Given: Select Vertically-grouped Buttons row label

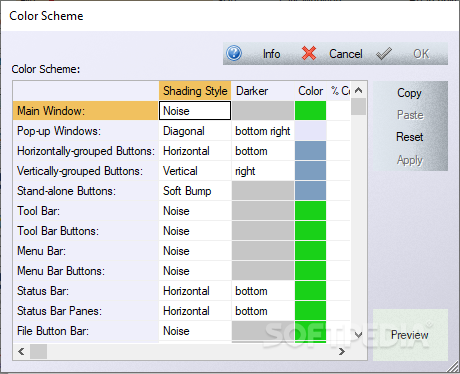Looking at the screenshot, I should (85, 171).
